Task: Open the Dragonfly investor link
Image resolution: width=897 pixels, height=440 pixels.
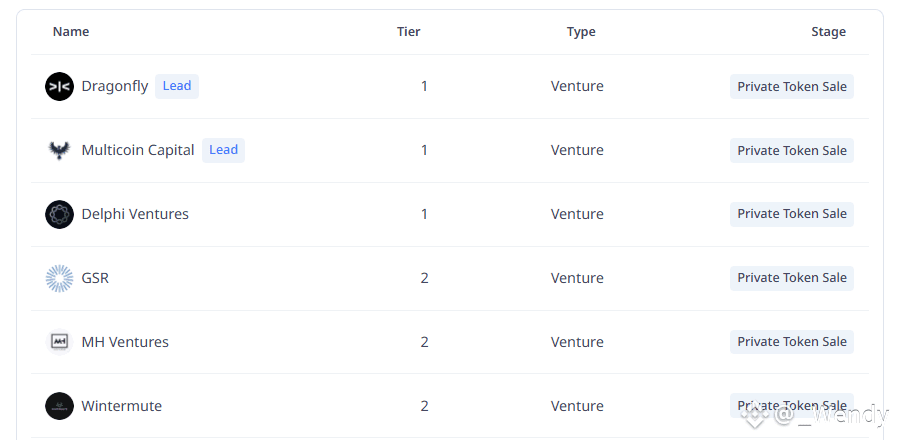Action: click(x=115, y=86)
